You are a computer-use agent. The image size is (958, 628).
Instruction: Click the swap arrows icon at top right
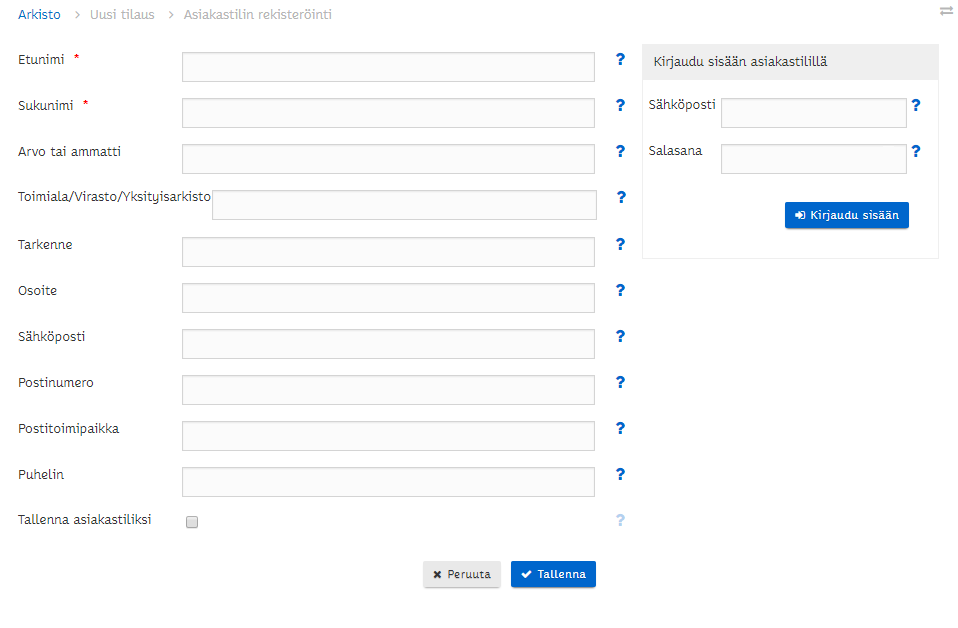pos(946,11)
